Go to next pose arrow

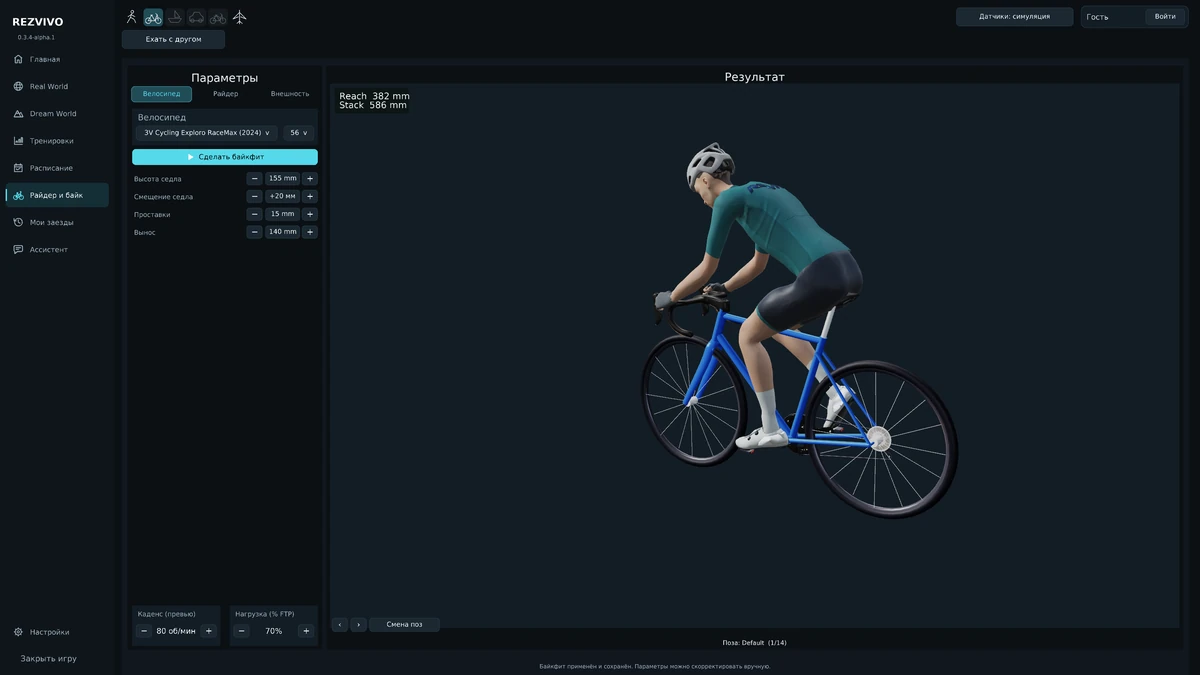(358, 624)
